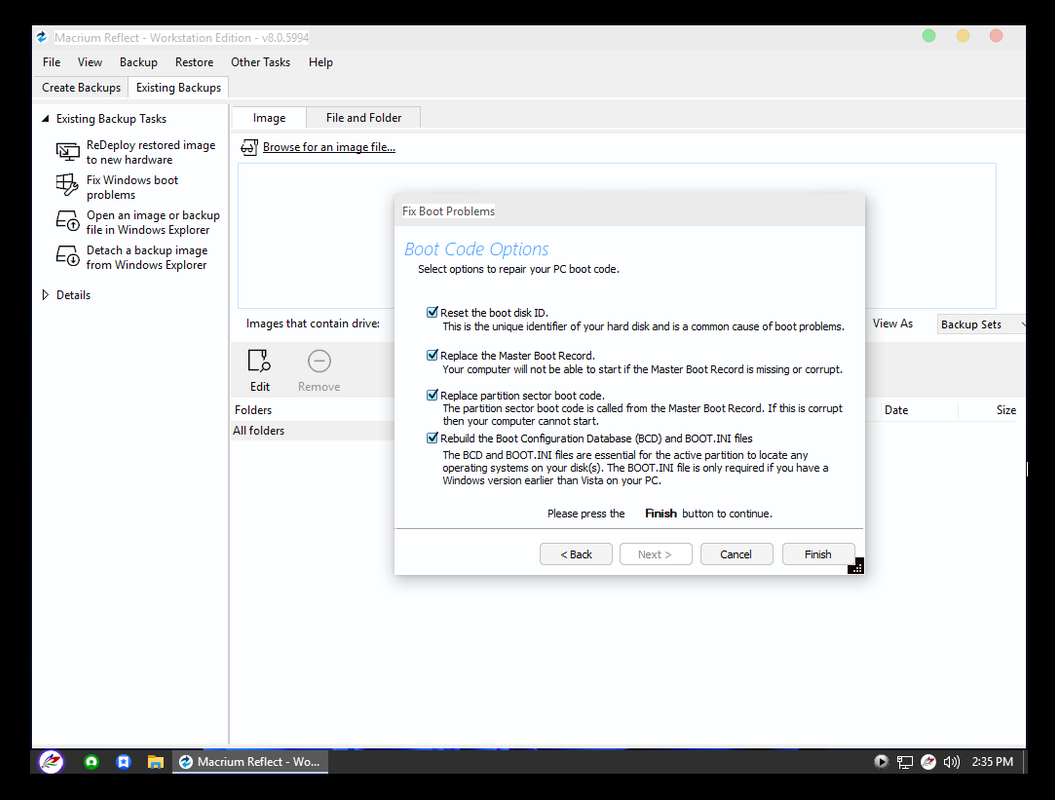This screenshot has height=800, width=1055.
Task: Switch to Create Backups tab
Action: [81, 87]
